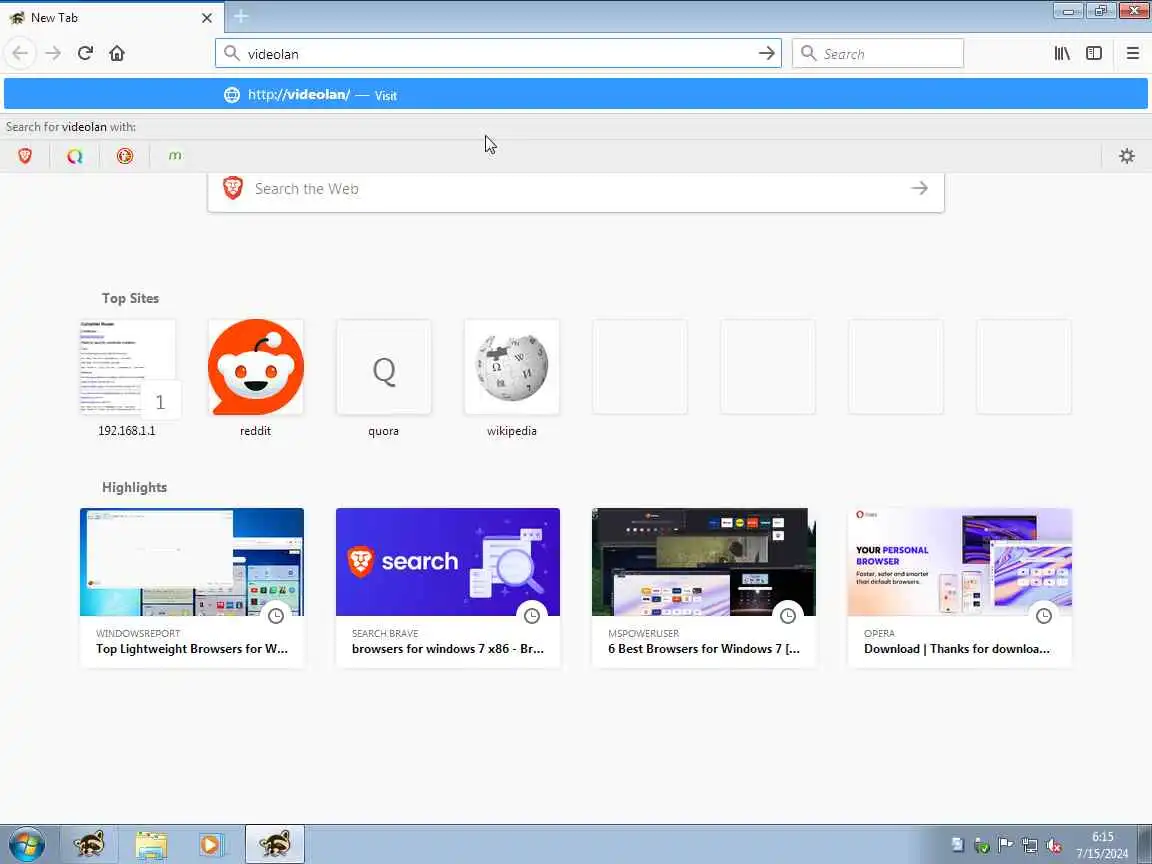1152x864 pixels.
Task: Launch media player from taskbar
Action: (212, 844)
